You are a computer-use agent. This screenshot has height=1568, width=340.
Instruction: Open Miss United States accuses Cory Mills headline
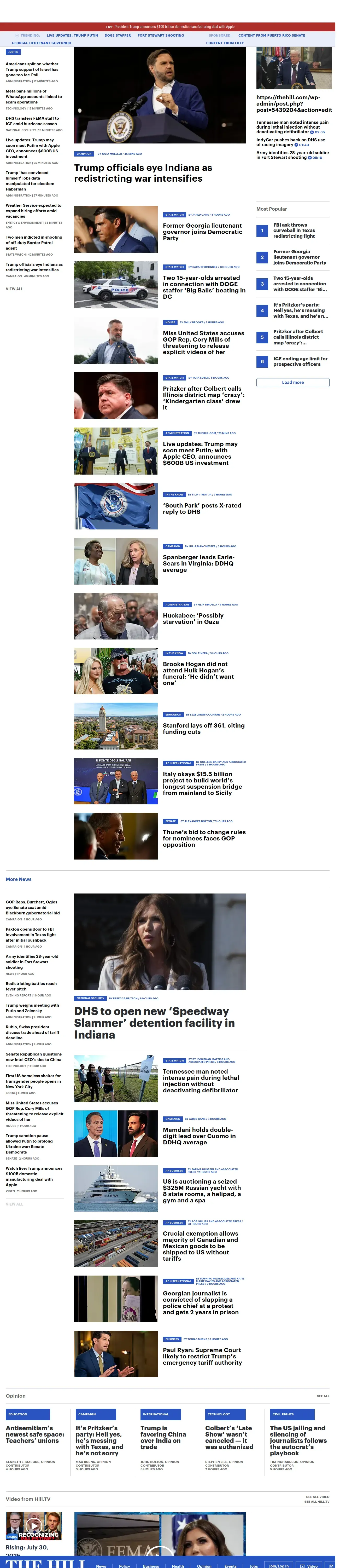204,343
